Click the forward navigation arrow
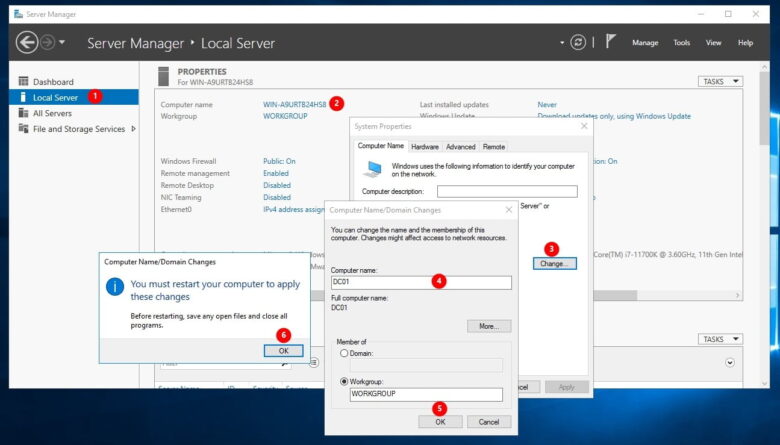This screenshot has width=780, height=445. (x=47, y=42)
